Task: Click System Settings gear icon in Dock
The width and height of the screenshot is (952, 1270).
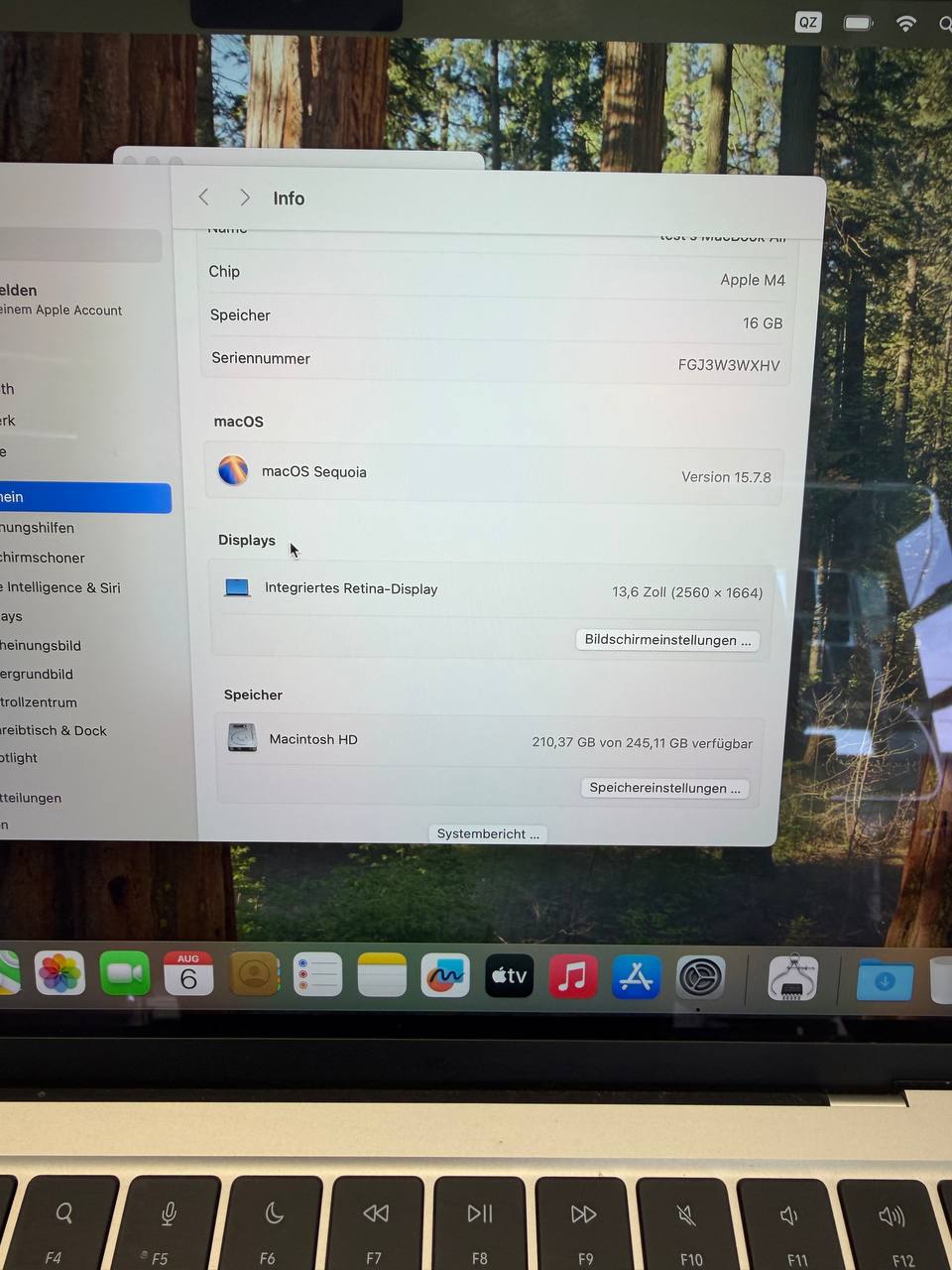Action: coord(700,978)
